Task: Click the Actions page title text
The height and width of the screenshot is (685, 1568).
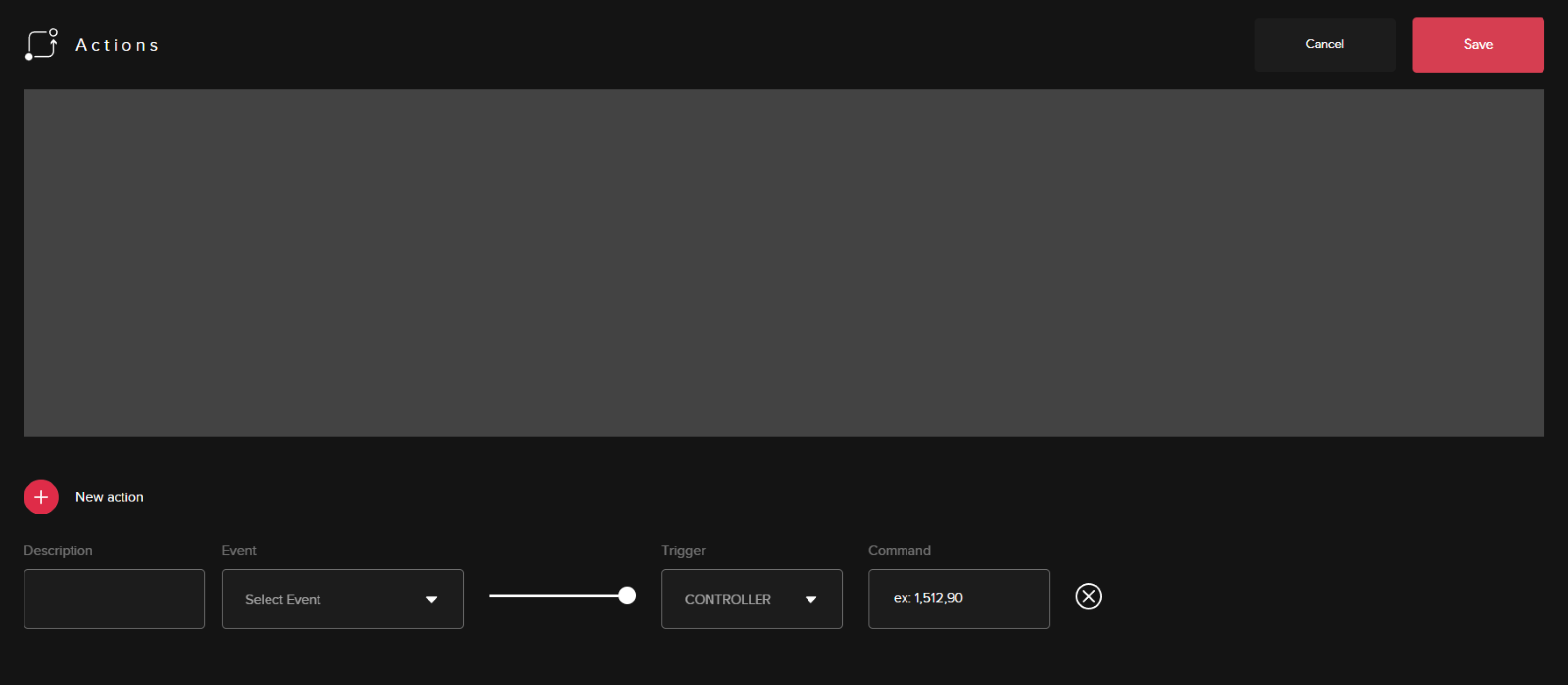Action: tap(118, 45)
